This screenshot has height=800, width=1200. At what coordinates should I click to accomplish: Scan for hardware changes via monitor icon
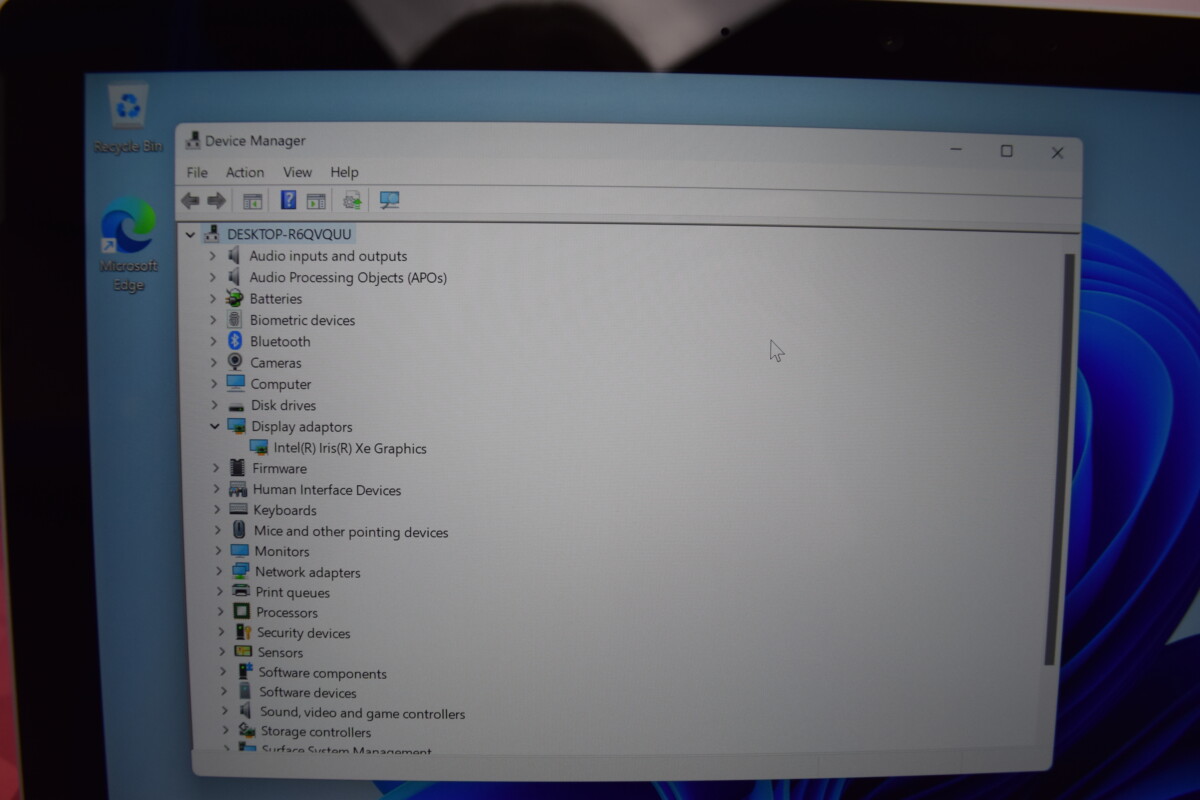390,201
